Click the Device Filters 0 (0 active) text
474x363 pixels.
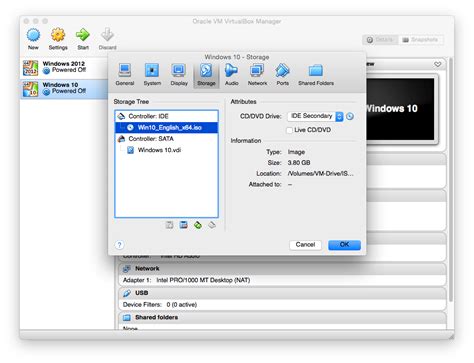coord(160,305)
